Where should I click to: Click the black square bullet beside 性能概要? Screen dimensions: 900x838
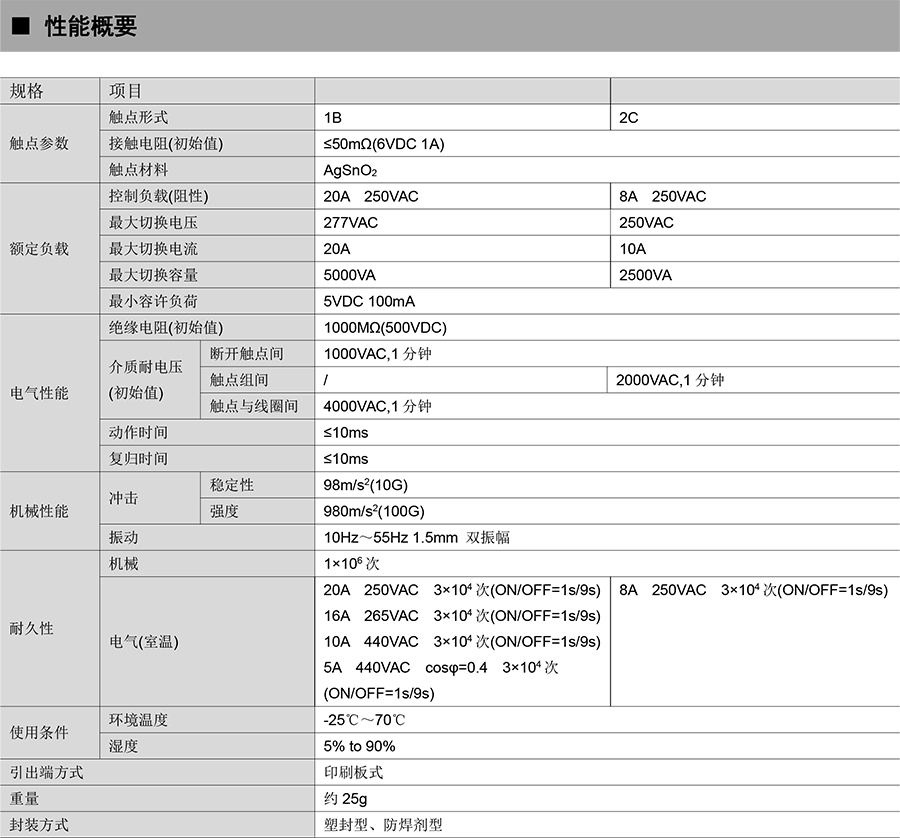(20, 27)
